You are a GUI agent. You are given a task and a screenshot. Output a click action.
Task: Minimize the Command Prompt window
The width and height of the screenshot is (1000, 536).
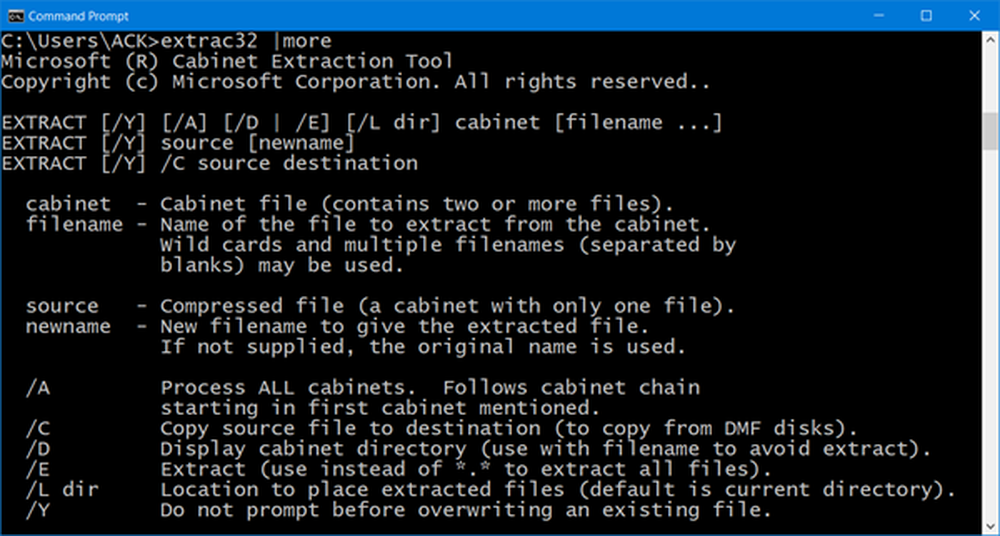click(880, 16)
